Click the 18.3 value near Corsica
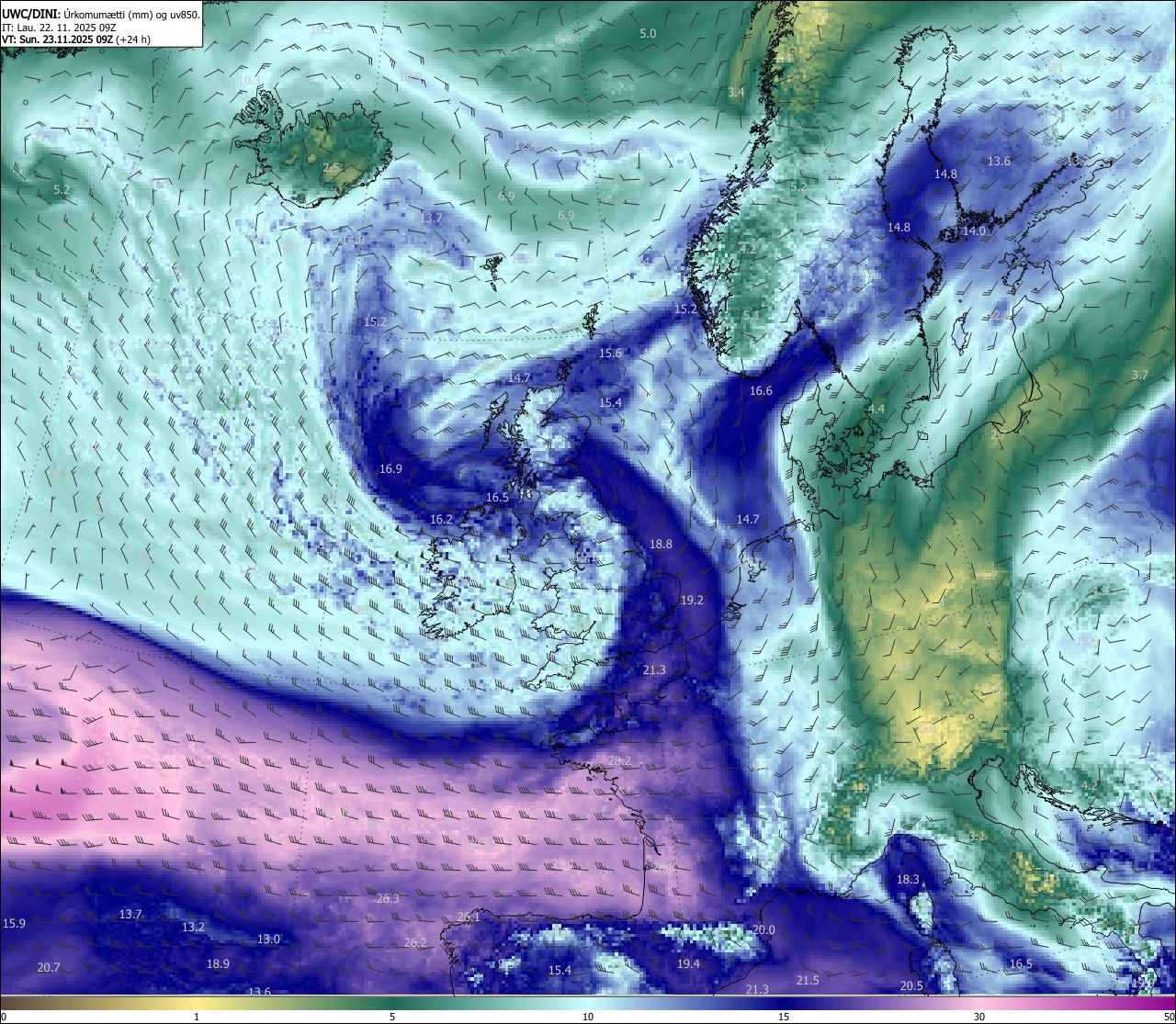Screen dimensions: 1176x1024 pyautogui.click(x=908, y=879)
